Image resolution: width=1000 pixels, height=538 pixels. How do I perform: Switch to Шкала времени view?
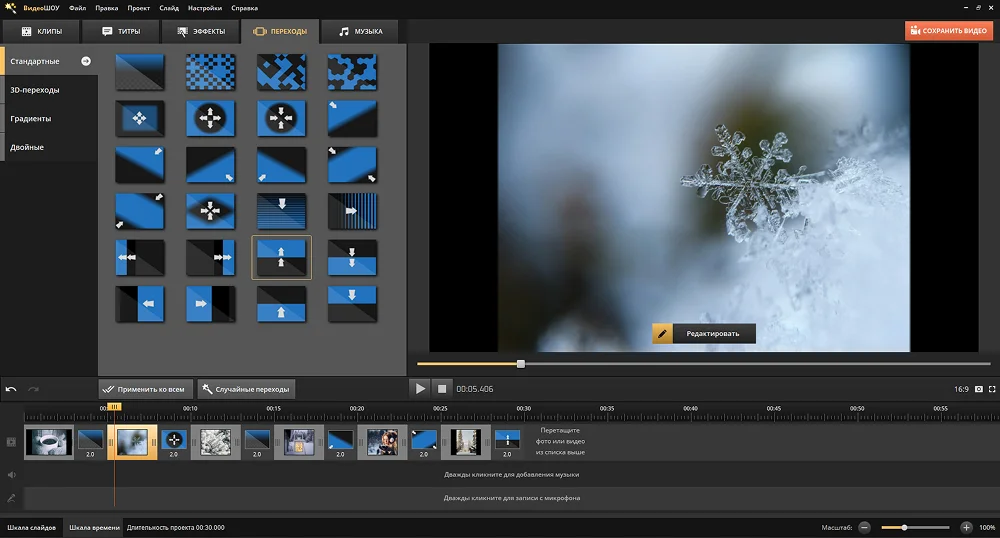(94, 527)
